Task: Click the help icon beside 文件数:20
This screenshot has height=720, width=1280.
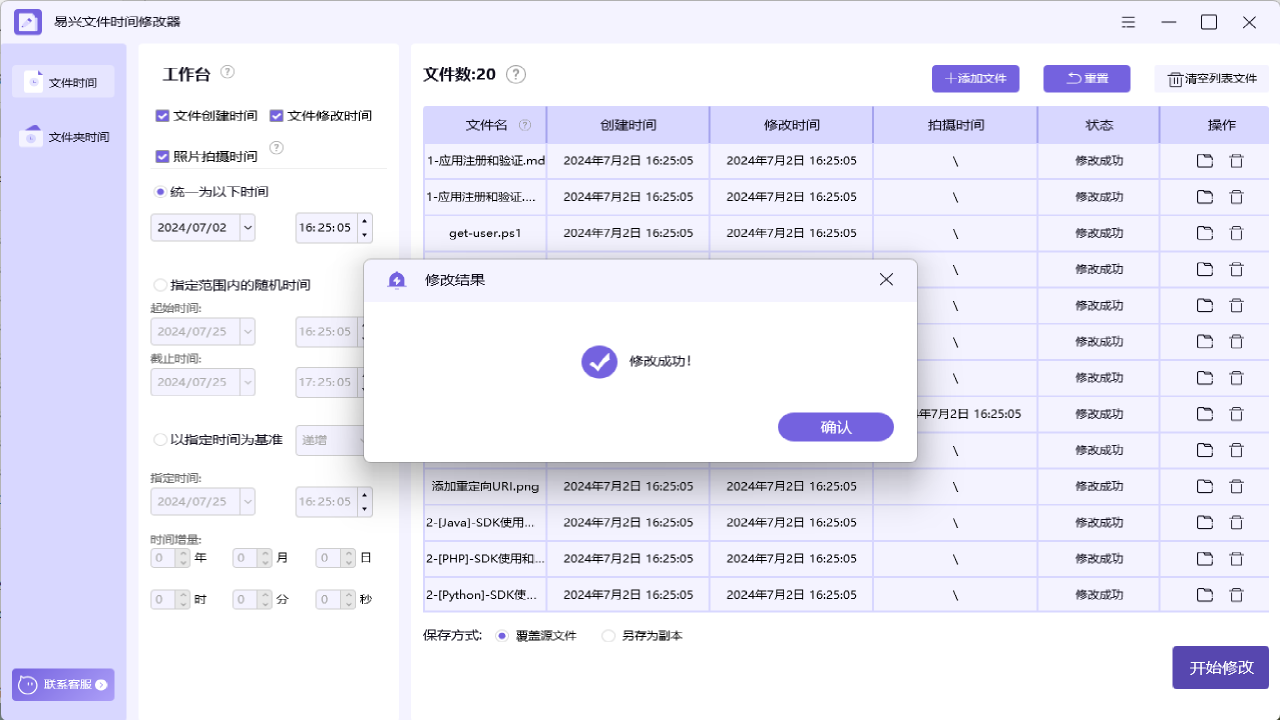Action: 516,74
